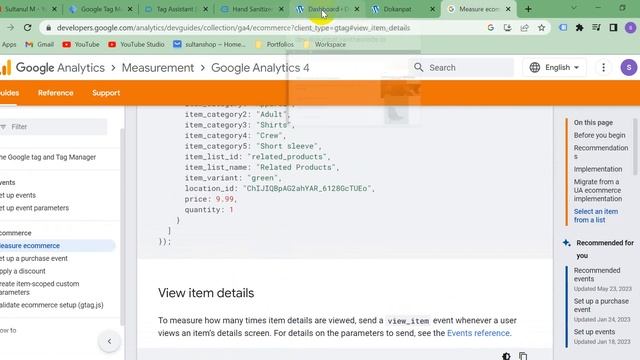Switch to the Google Tag Manager tab

(100, 9)
